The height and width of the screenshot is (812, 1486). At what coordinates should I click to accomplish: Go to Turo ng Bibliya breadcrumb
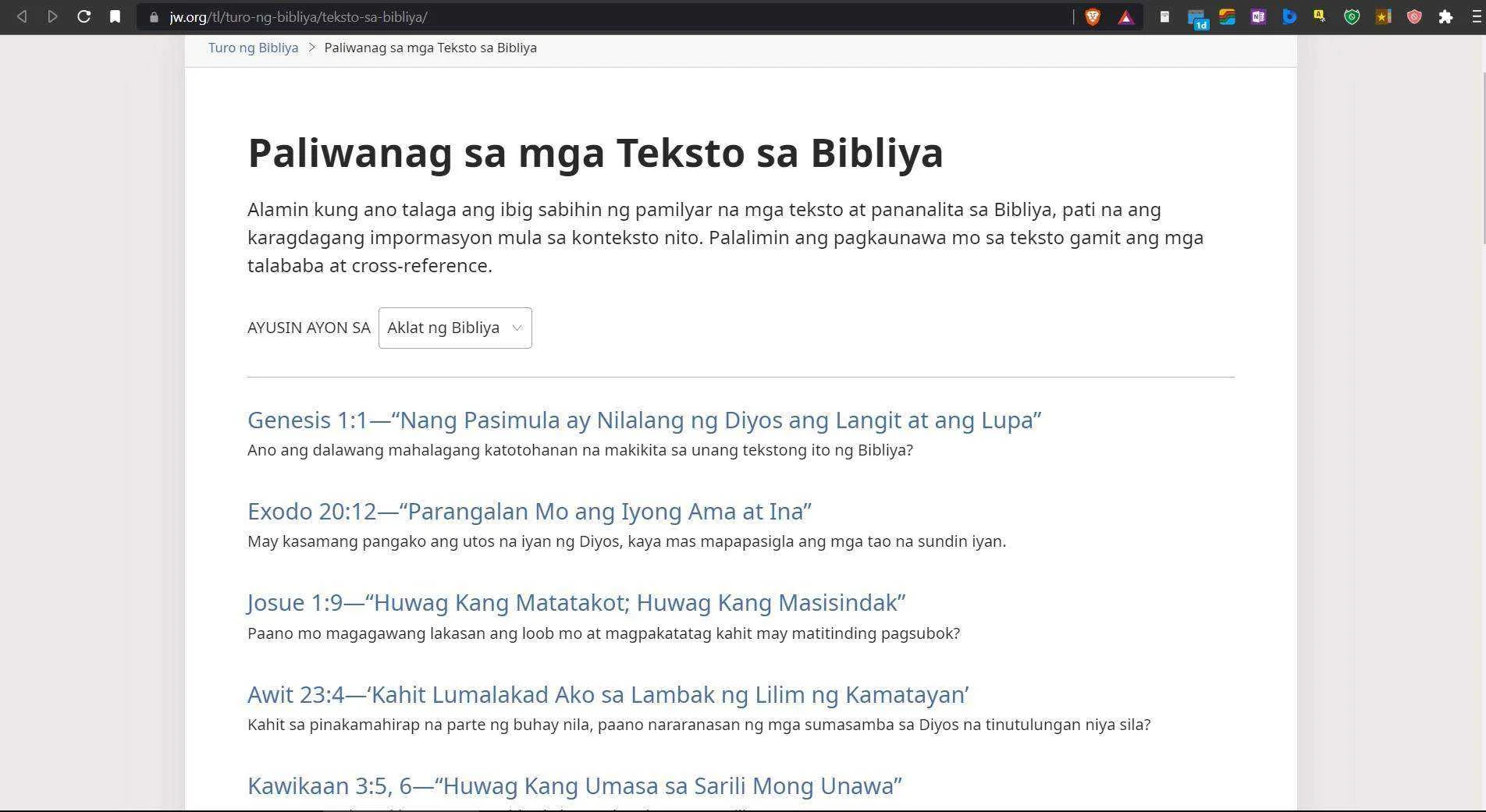point(253,48)
